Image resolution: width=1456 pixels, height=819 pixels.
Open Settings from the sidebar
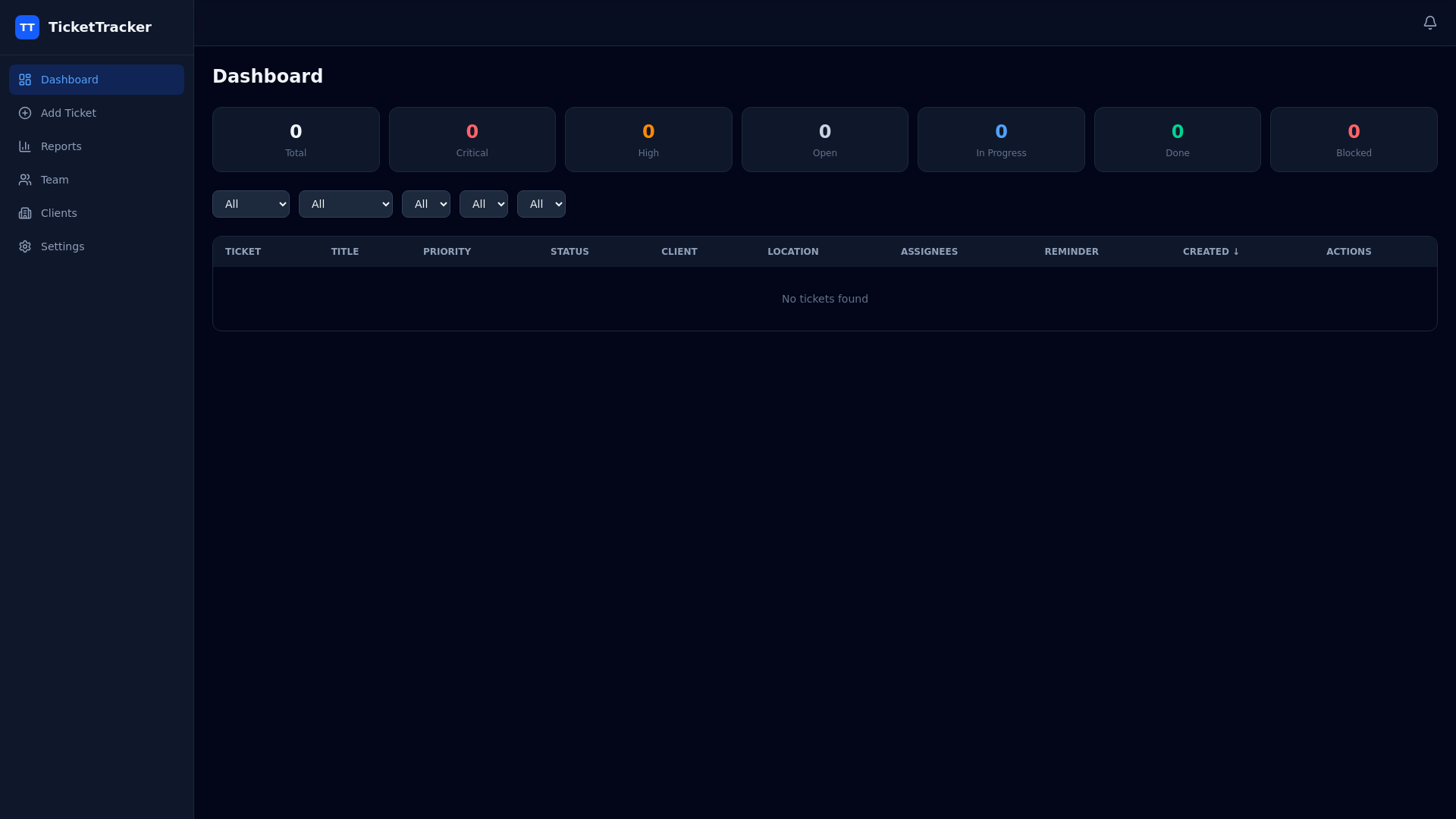[x=96, y=246]
